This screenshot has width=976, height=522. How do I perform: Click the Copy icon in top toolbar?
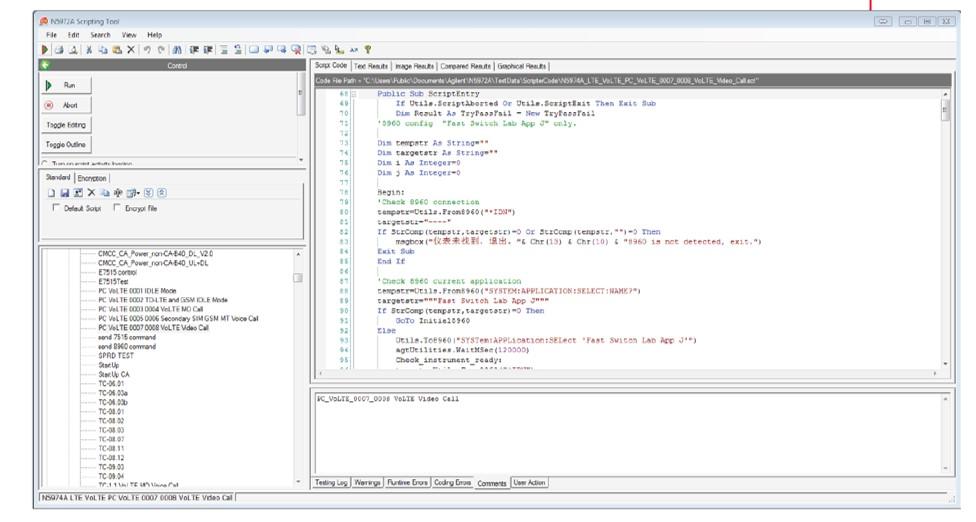[103, 50]
